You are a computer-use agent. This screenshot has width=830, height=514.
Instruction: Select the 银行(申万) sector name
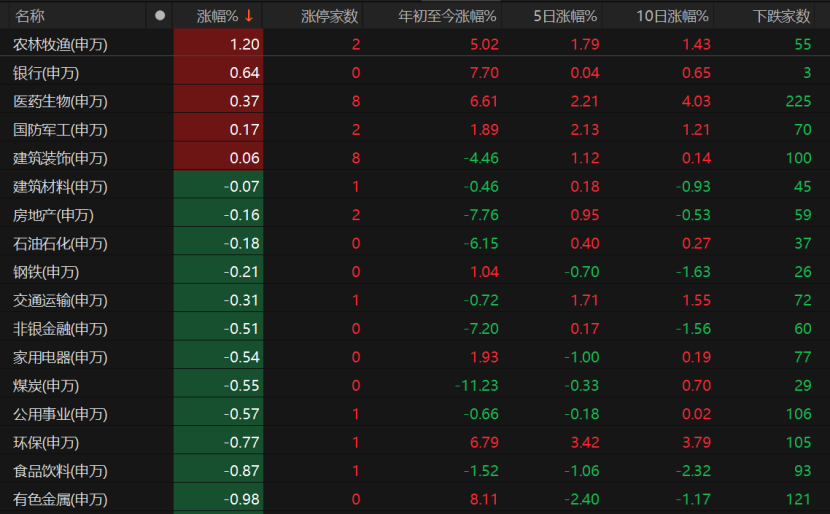click(x=46, y=73)
